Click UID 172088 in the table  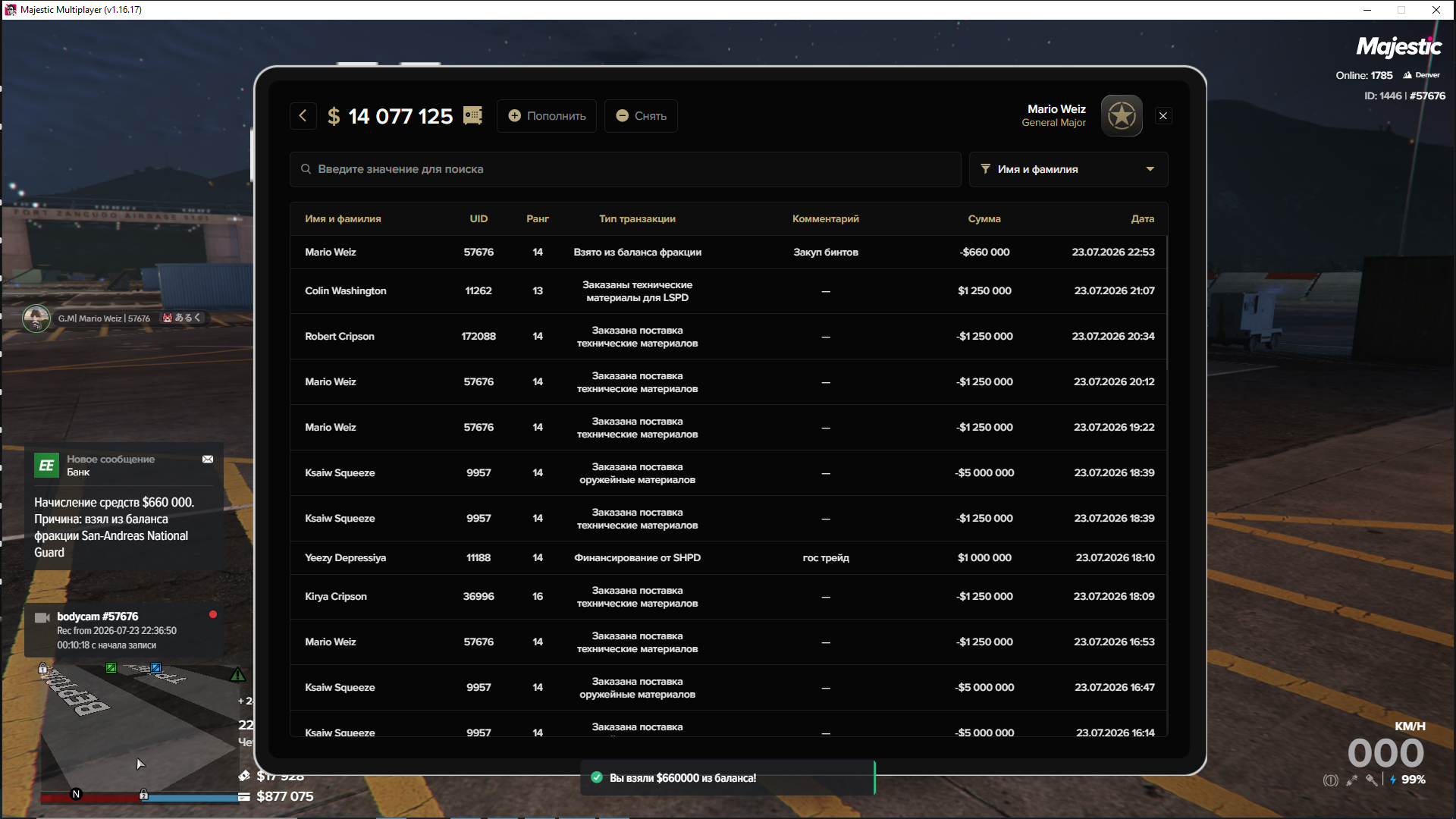click(x=479, y=337)
